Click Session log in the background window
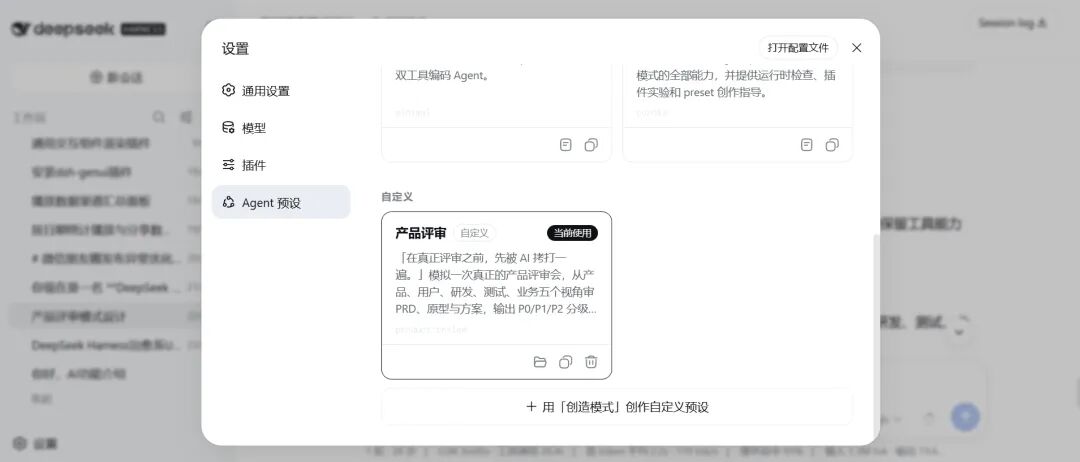Screen dimensions: 1080x462 point(1012,23)
